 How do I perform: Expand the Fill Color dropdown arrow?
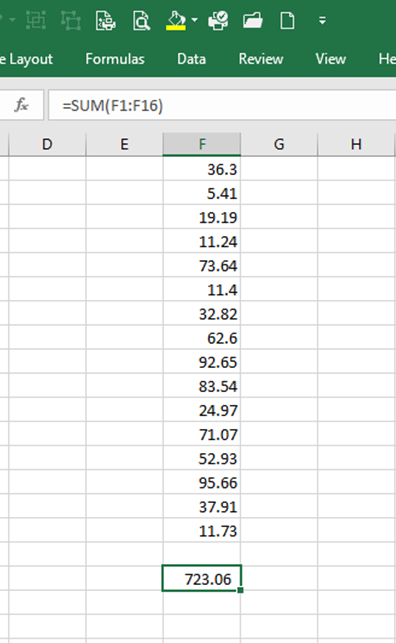pos(194,20)
